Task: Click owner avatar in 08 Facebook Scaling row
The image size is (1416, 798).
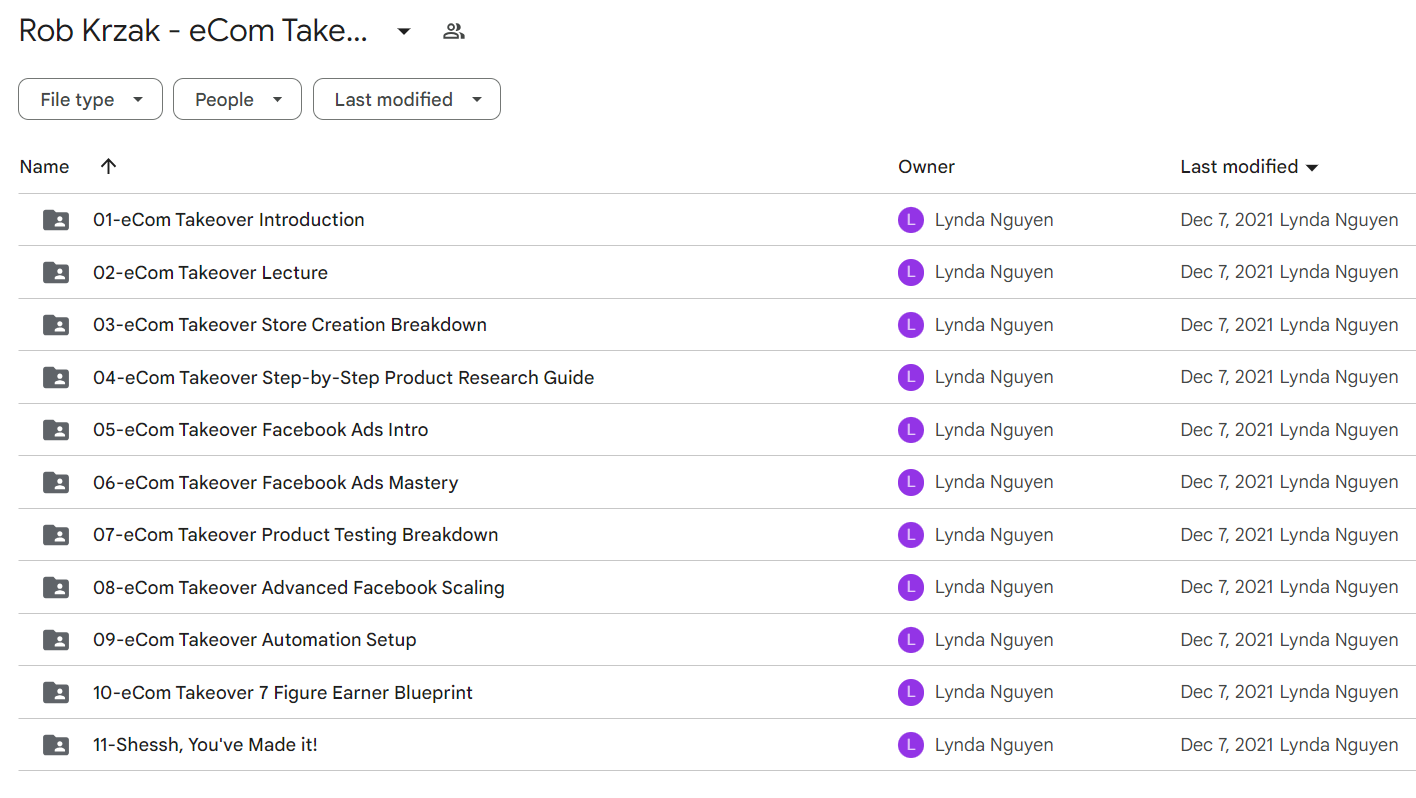Action: pyautogui.click(x=911, y=587)
